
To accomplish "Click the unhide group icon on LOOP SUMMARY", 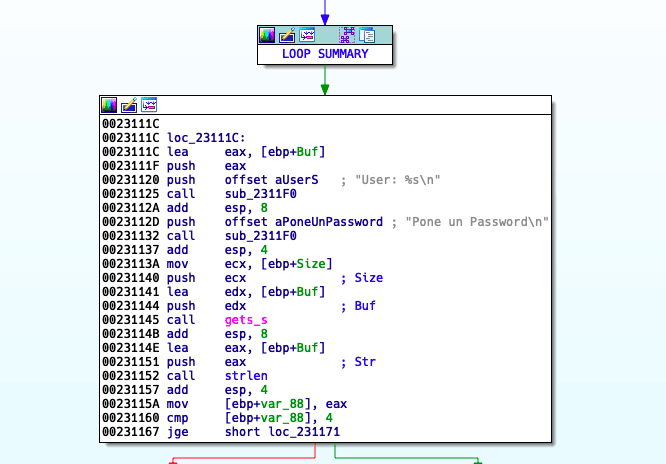I will tap(366, 35).
